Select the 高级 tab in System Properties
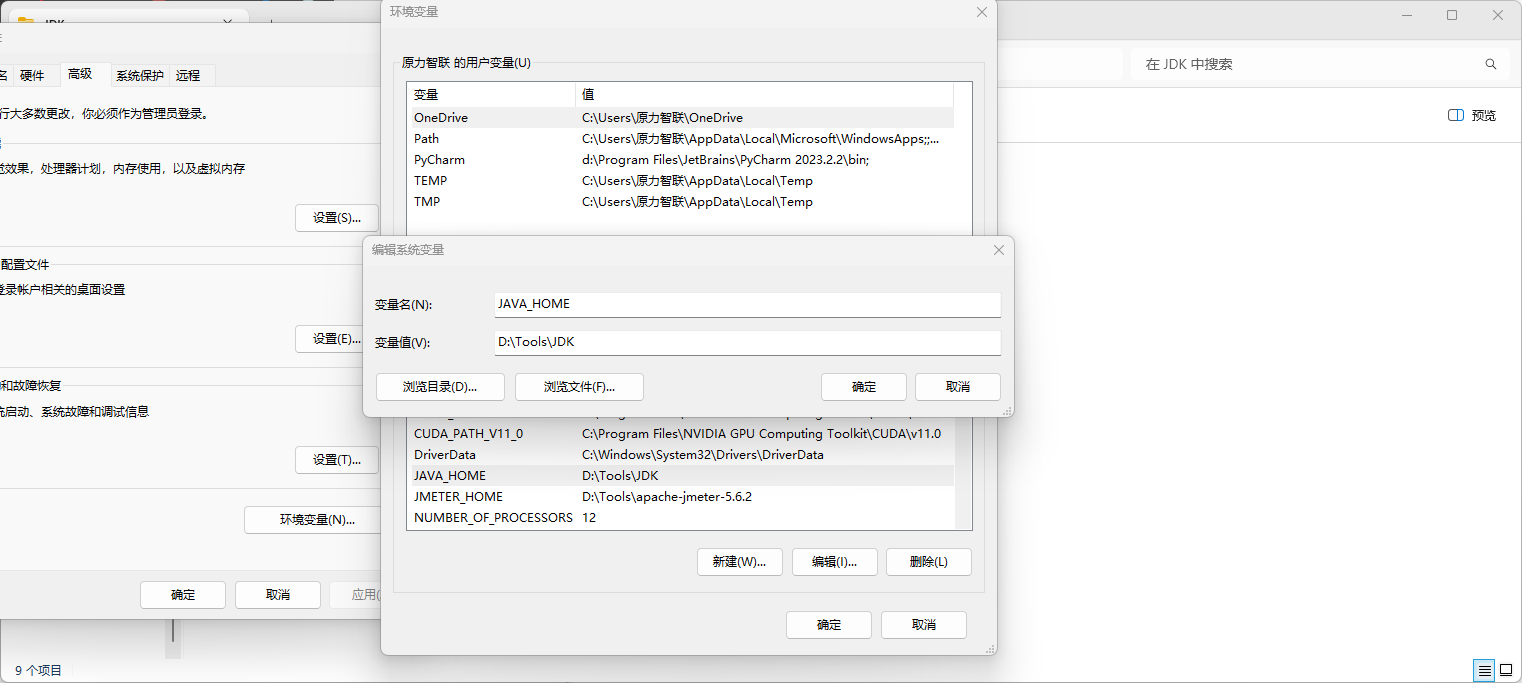 pos(80,74)
